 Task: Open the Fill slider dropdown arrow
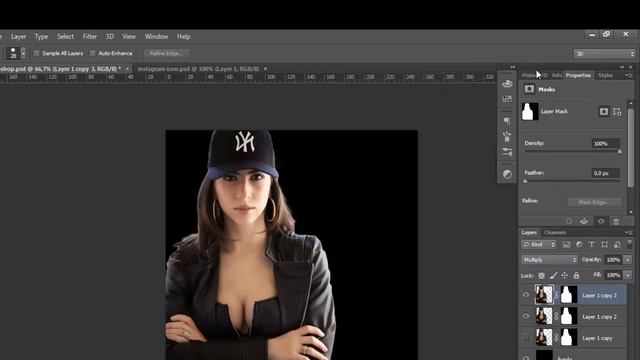click(x=628, y=275)
